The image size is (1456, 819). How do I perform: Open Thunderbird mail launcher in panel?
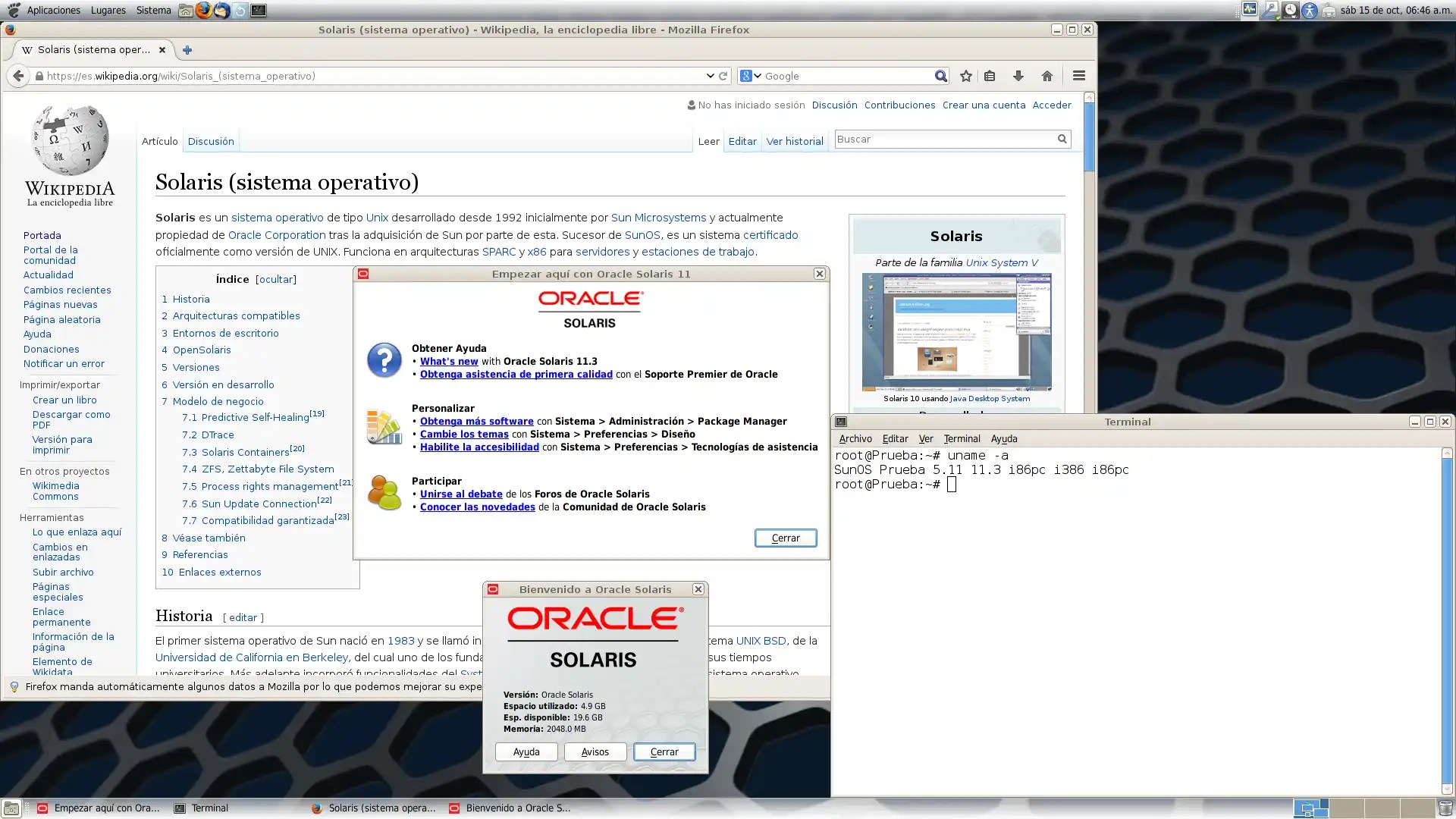221,11
